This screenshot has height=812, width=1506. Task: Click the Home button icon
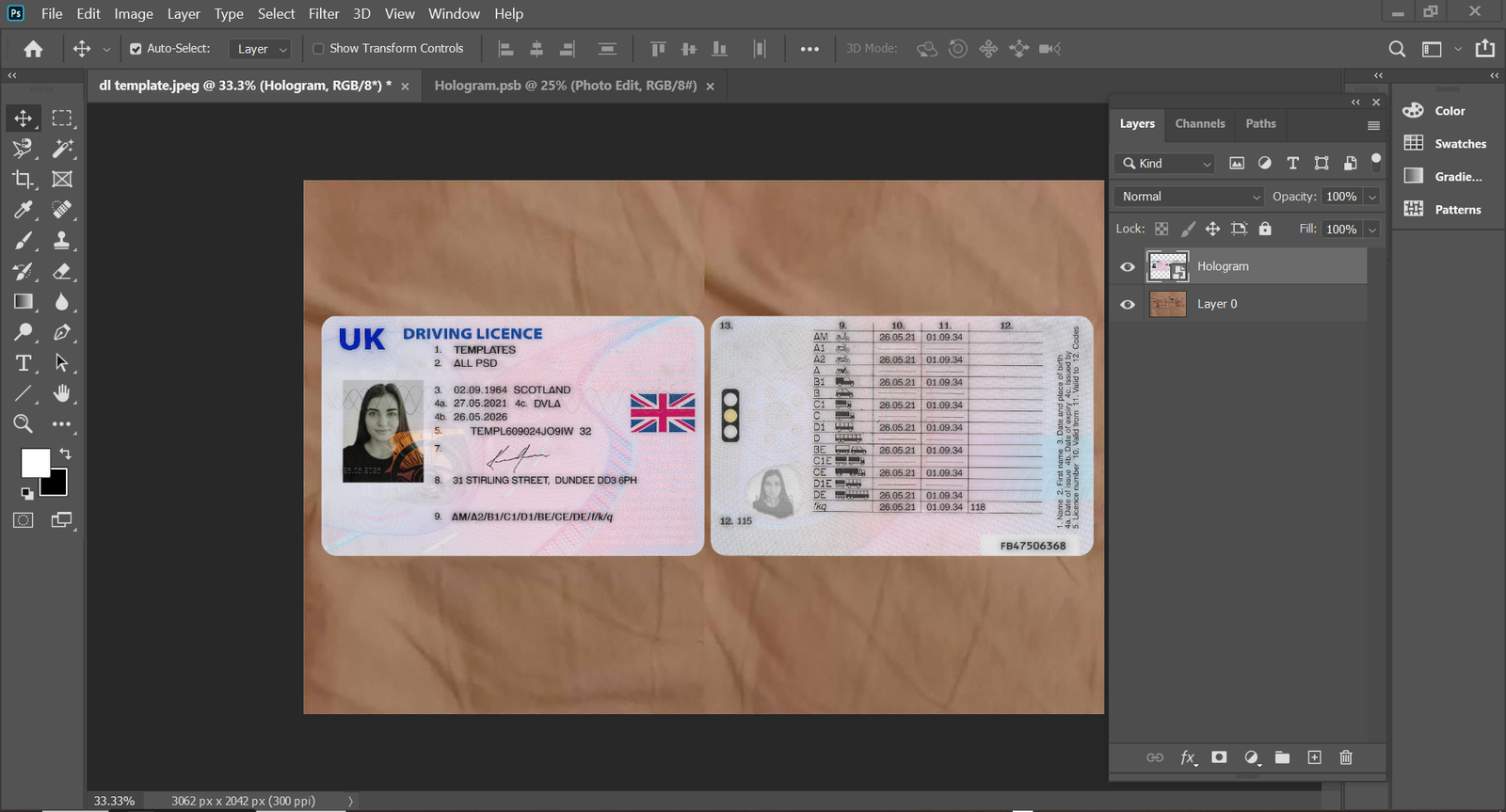tap(33, 49)
